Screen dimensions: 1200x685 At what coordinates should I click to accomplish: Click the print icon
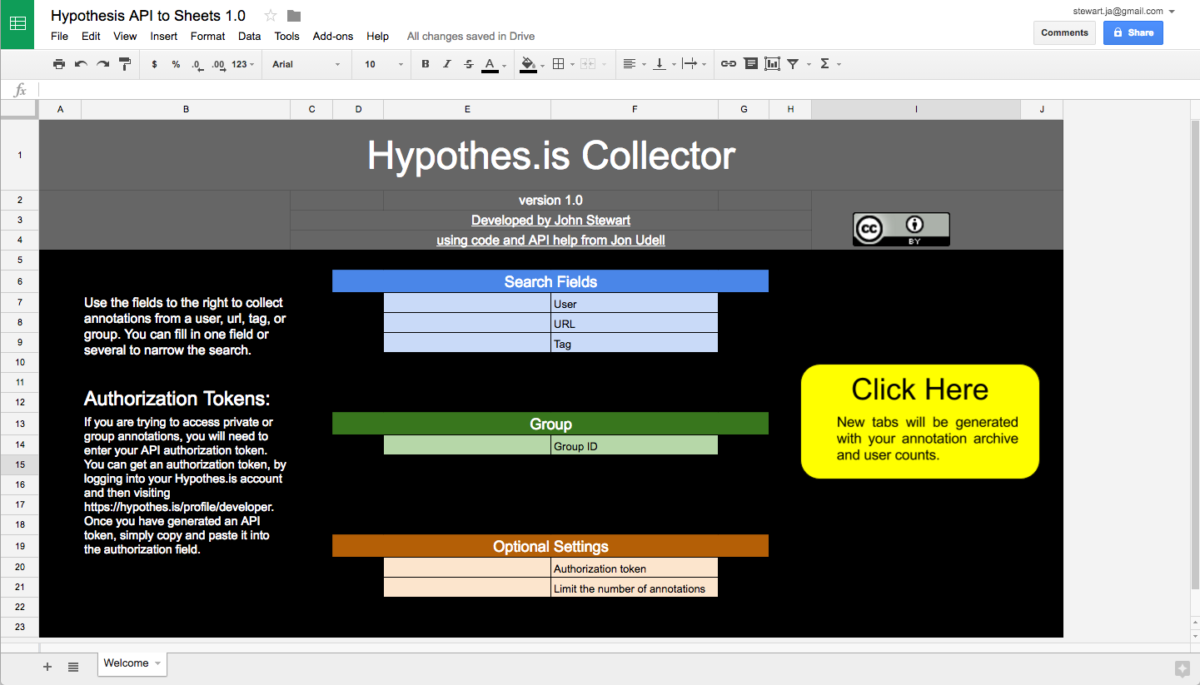point(59,64)
